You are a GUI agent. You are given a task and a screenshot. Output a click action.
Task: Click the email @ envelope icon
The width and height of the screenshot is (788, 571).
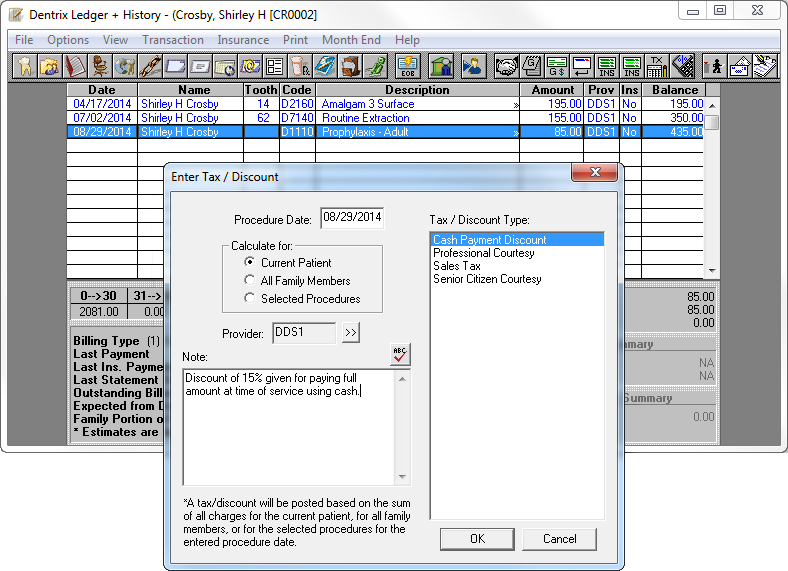[x=250, y=66]
